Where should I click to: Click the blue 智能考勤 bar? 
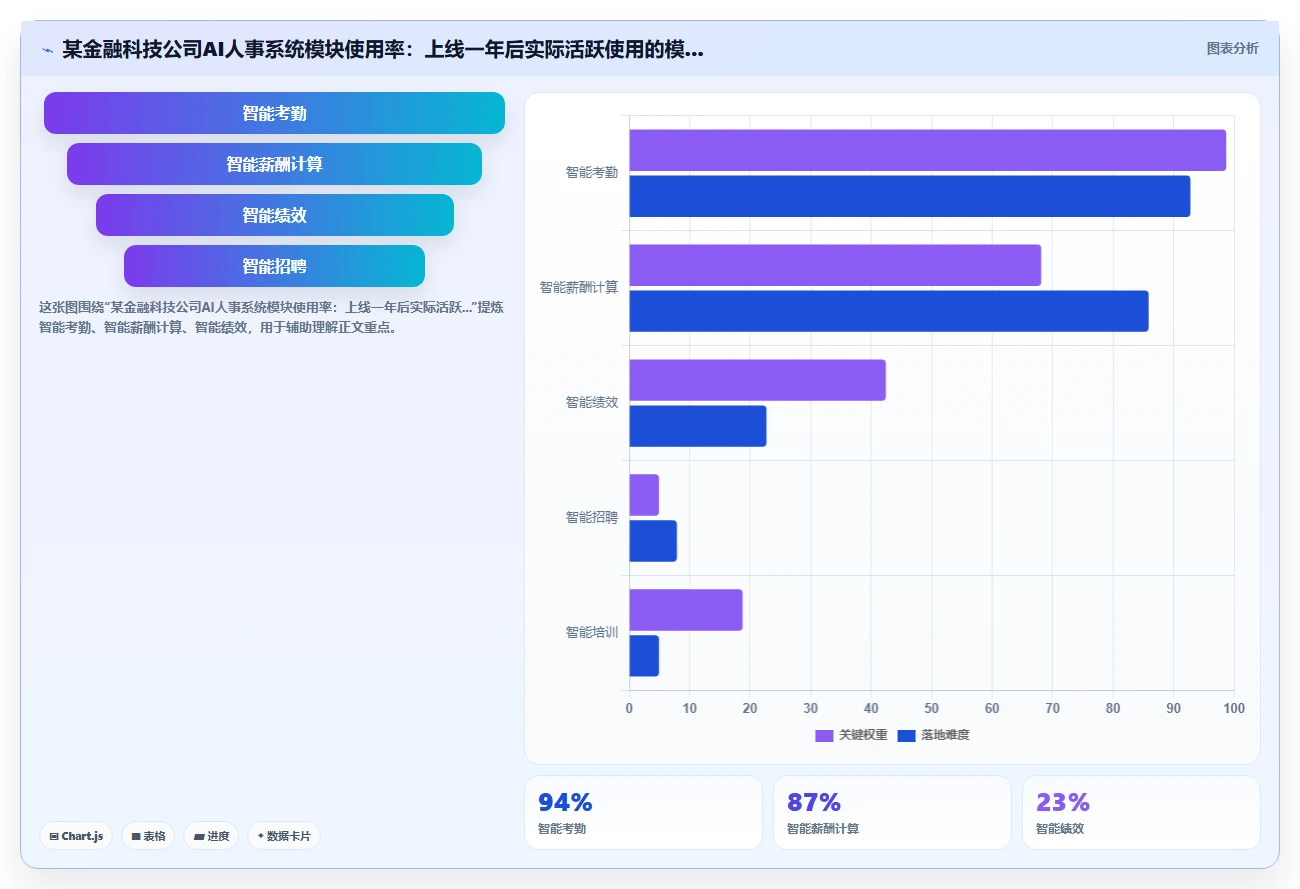[909, 196]
